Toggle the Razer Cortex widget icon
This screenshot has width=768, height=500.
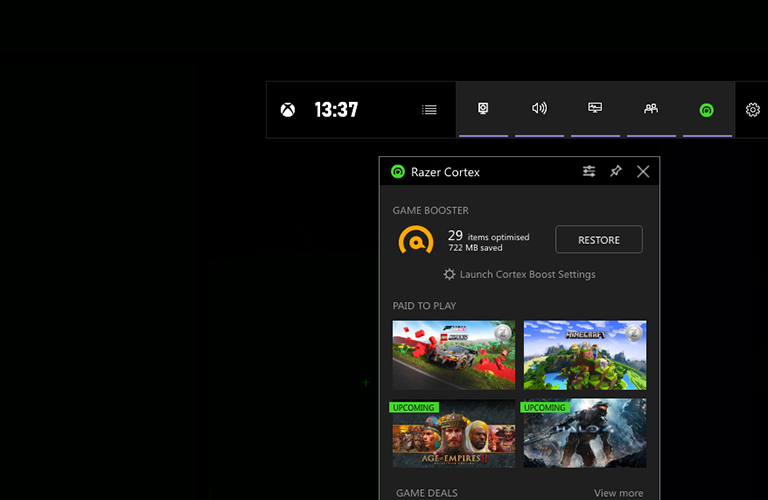[706, 110]
